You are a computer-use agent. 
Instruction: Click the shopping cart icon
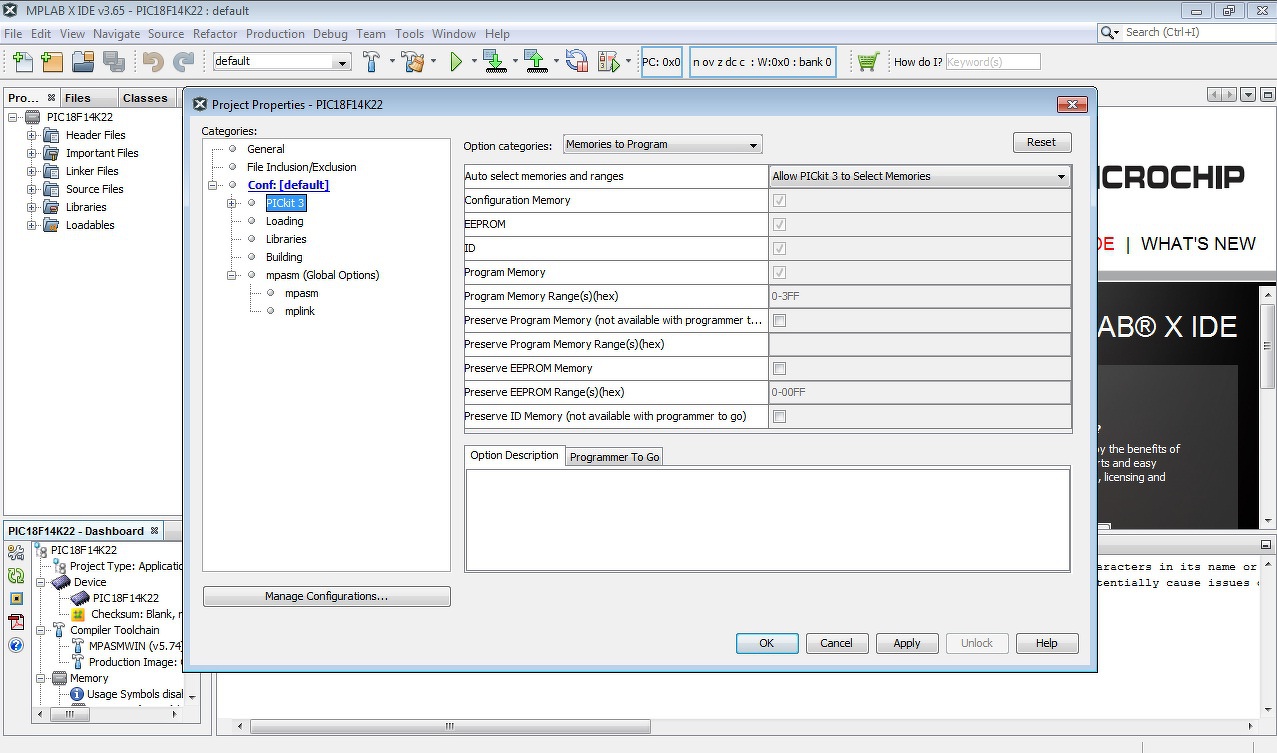pos(868,62)
